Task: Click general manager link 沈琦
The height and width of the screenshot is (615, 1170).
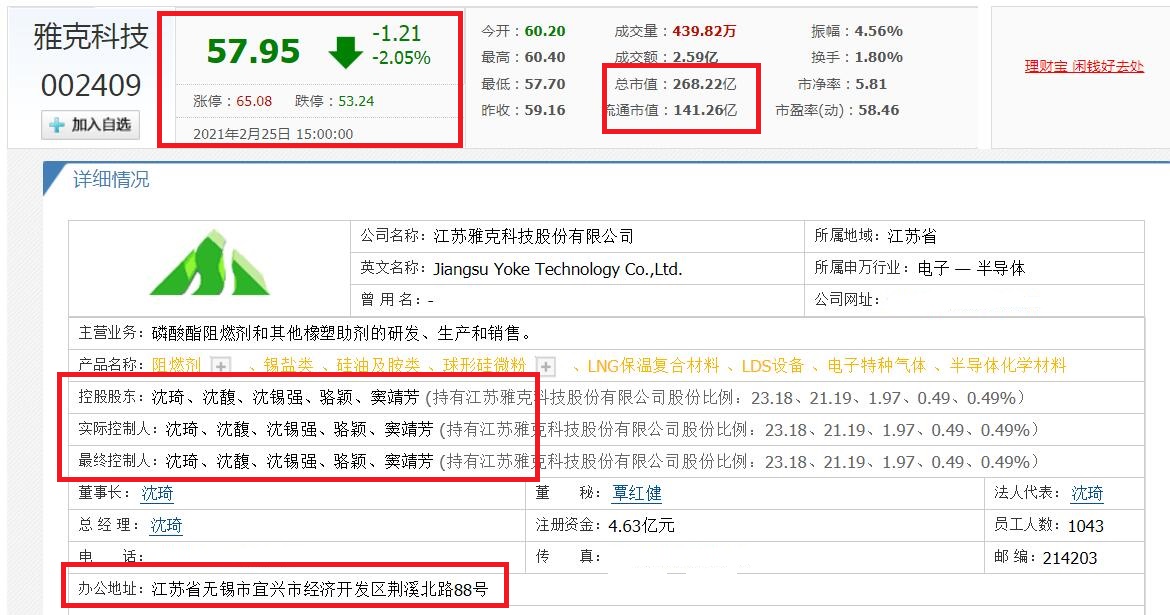Action: 163,525
